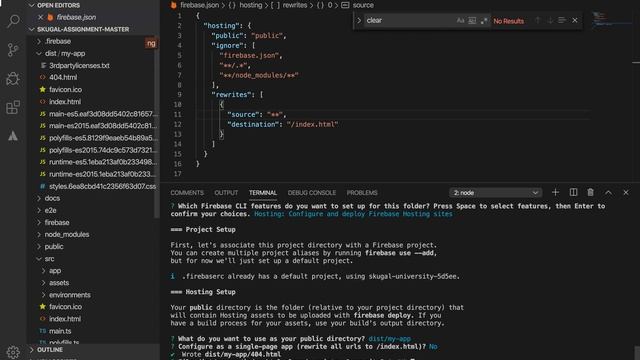
Task: Place cursor on '"public": "public"' line
Action: 248,36
